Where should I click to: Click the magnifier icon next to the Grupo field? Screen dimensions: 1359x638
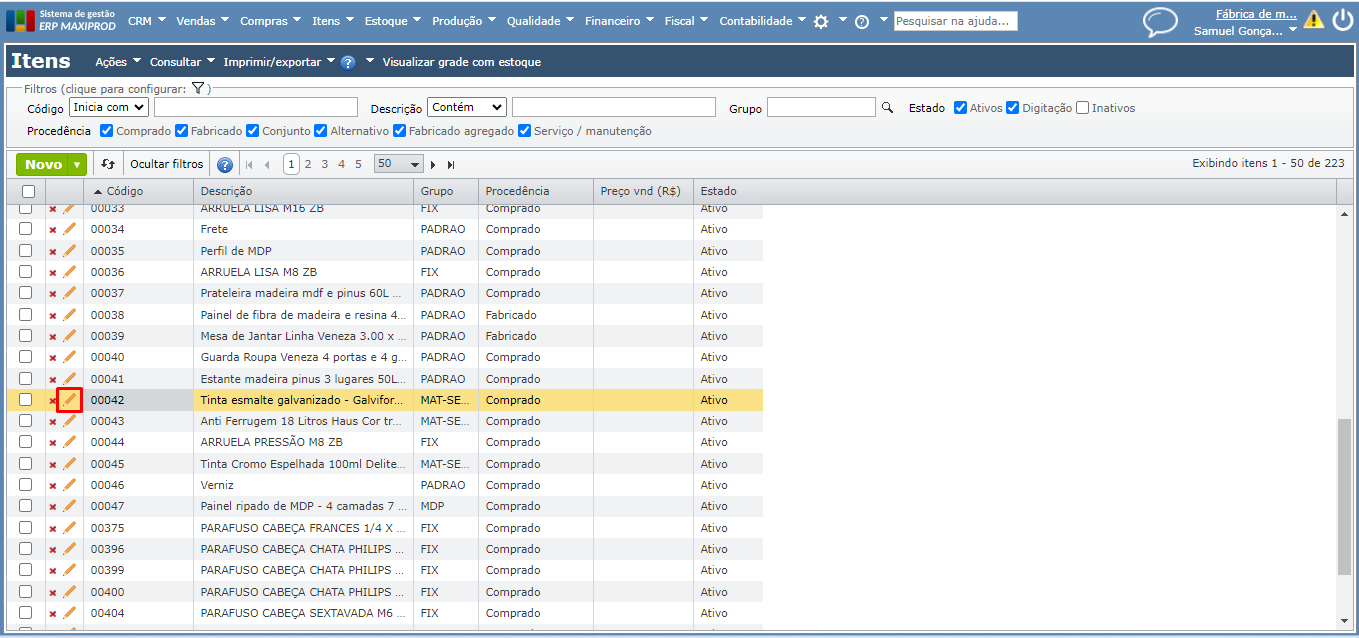(x=886, y=108)
